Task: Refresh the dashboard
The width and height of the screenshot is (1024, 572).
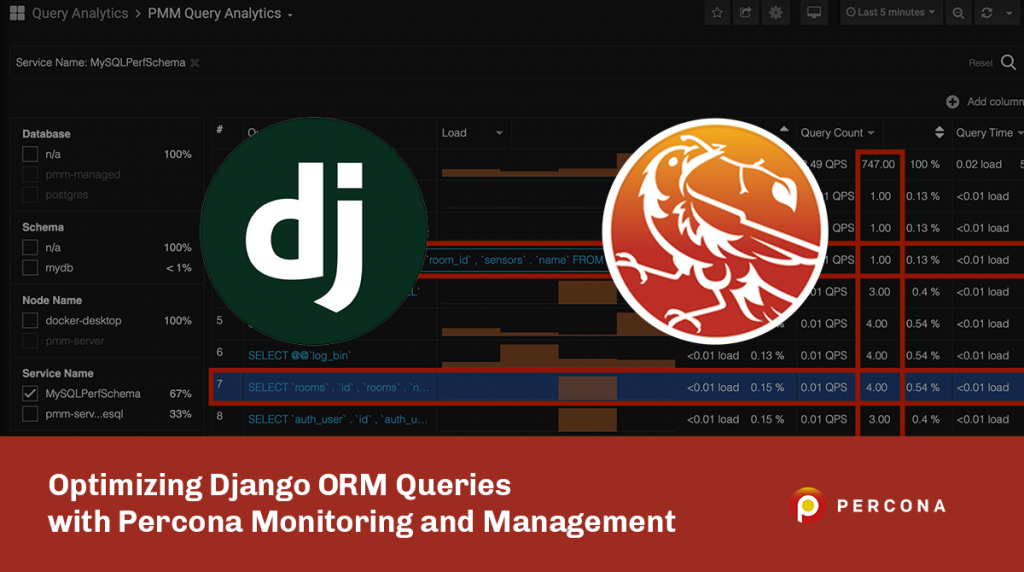Action: point(987,13)
